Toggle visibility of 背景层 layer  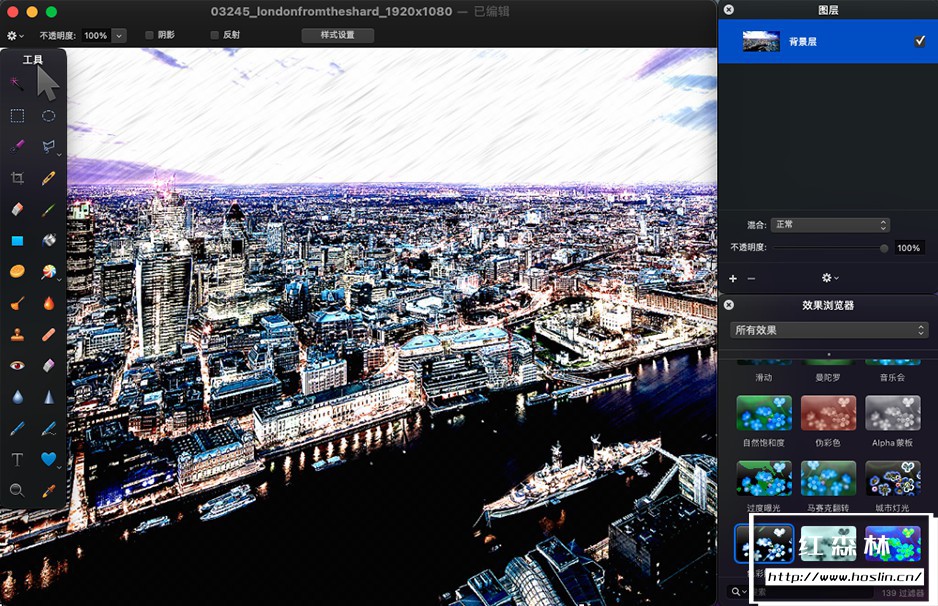click(920, 41)
